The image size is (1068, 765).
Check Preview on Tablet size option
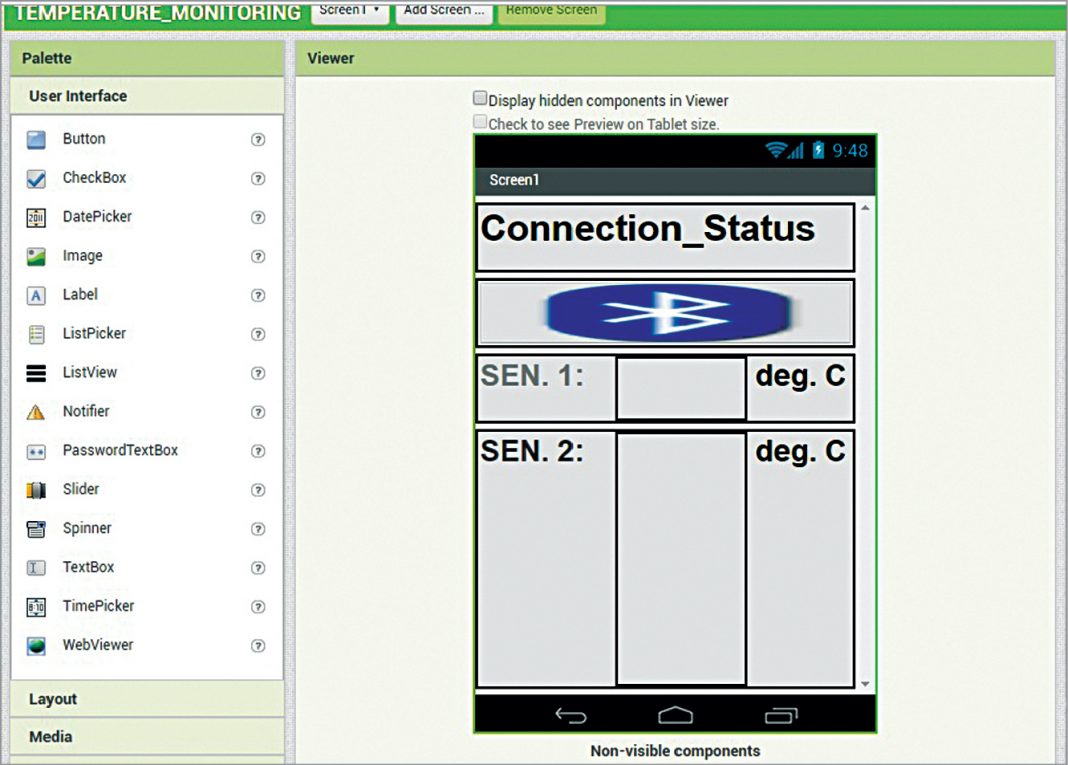(x=480, y=121)
